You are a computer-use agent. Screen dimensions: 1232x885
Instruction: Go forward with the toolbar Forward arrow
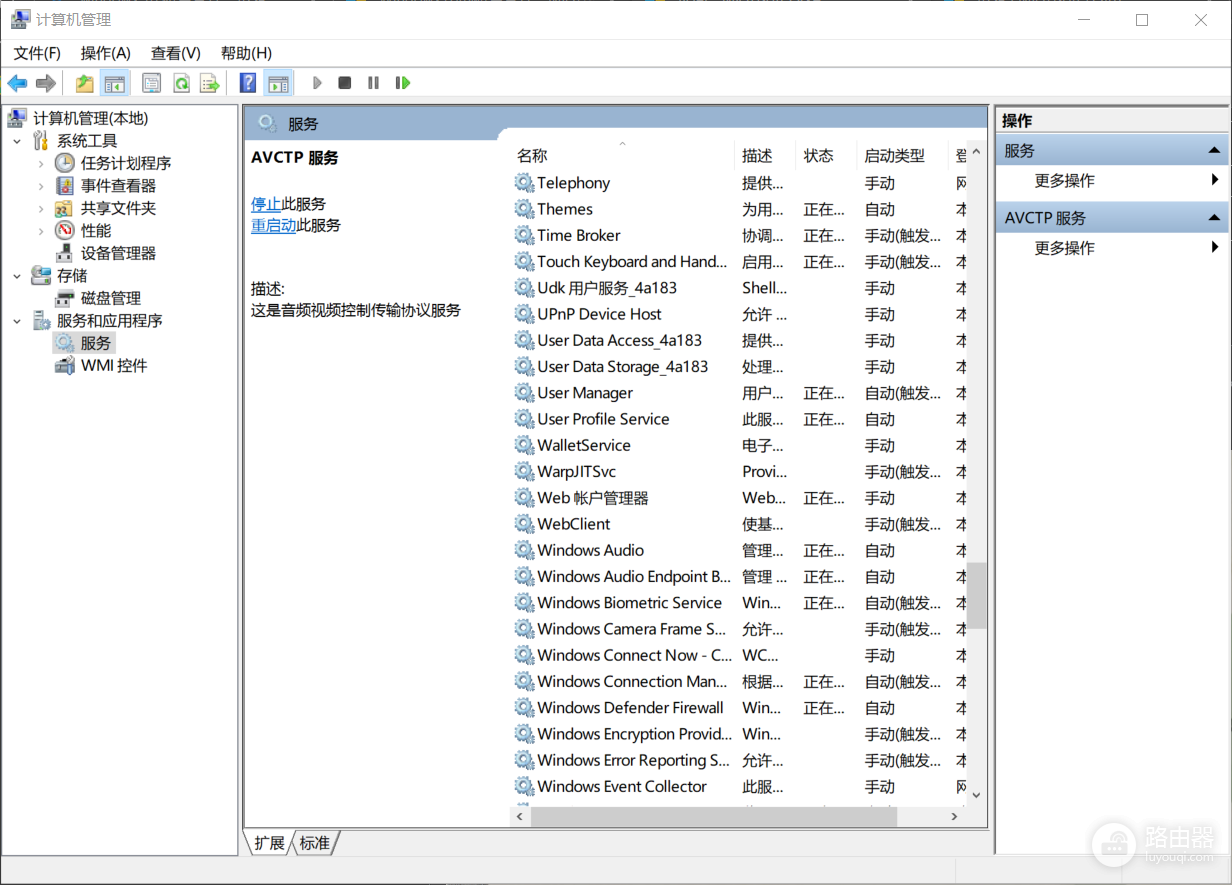pos(45,83)
